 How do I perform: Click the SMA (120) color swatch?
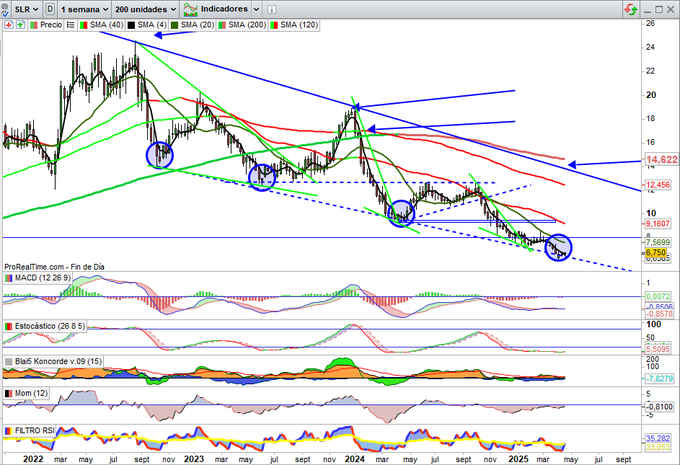(274, 25)
